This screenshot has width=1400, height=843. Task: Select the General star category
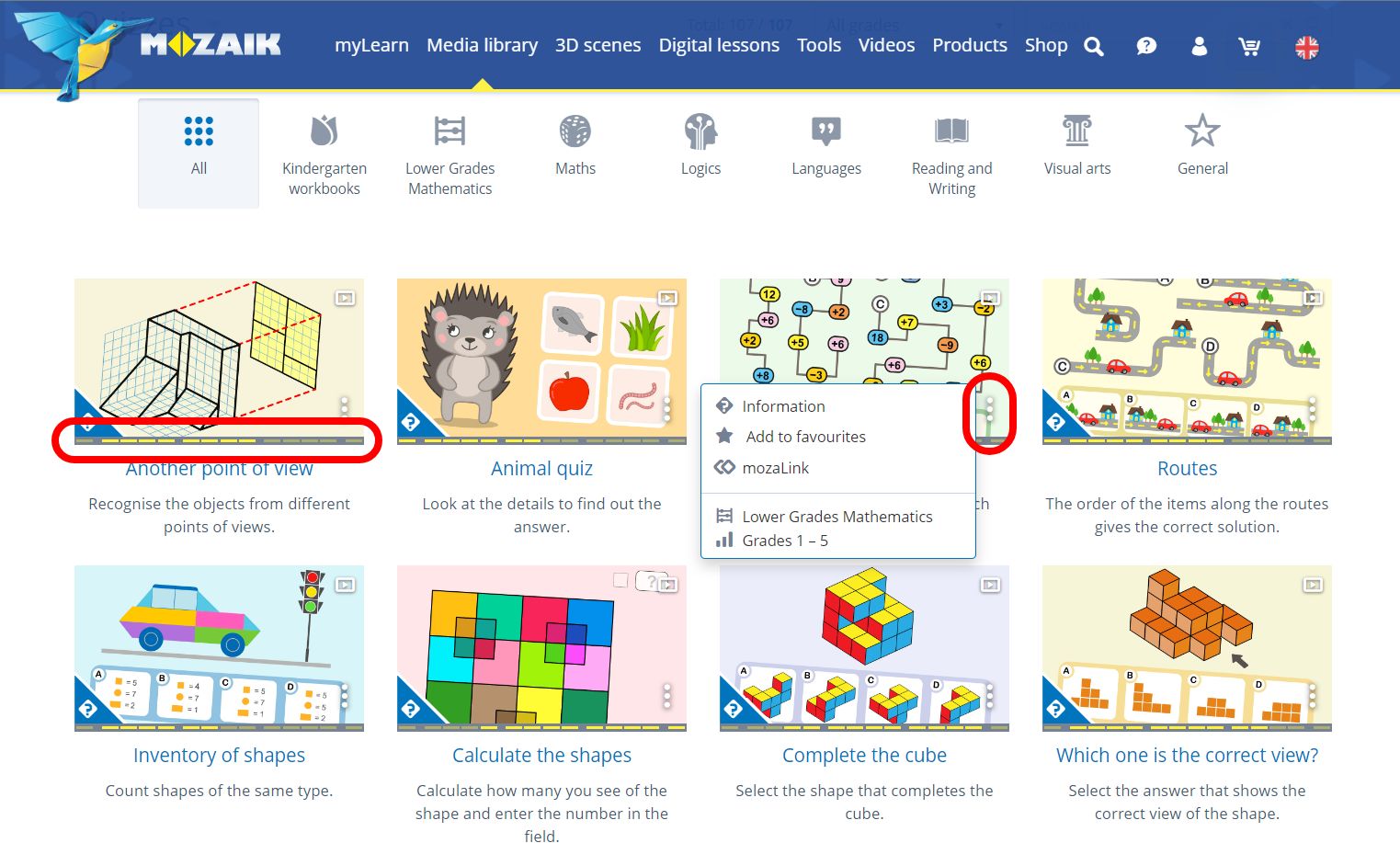click(1202, 131)
